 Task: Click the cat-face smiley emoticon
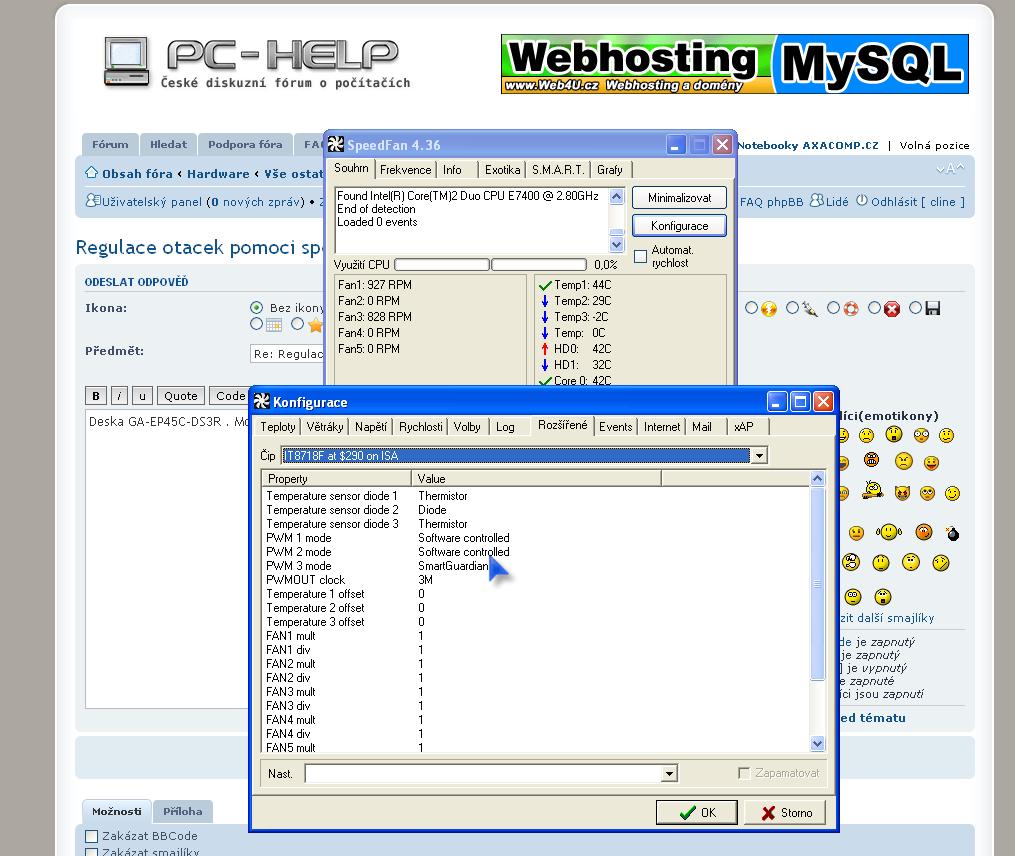pos(902,493)
